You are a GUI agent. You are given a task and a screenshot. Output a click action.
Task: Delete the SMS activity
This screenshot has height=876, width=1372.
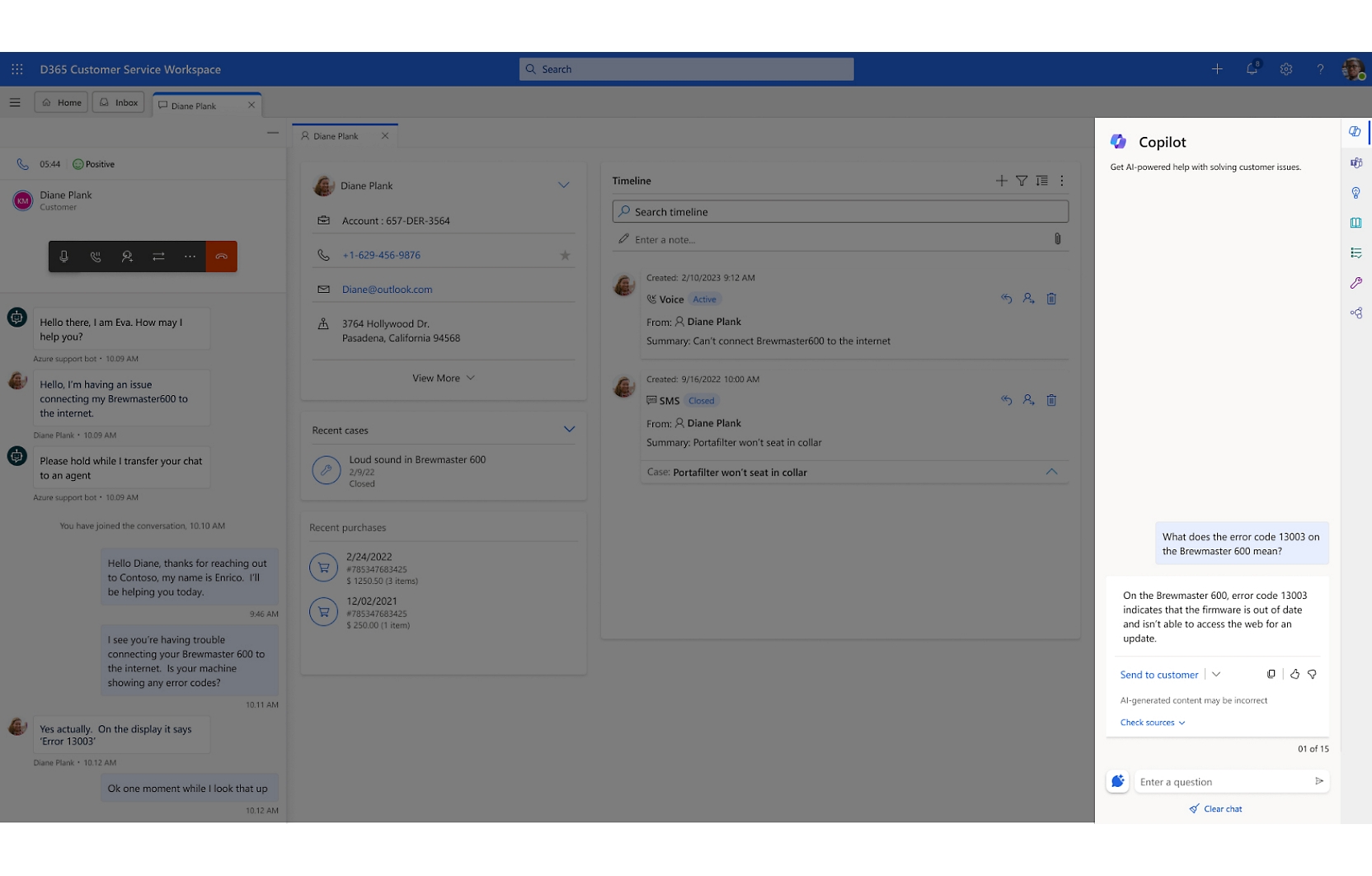point(1051,400)
